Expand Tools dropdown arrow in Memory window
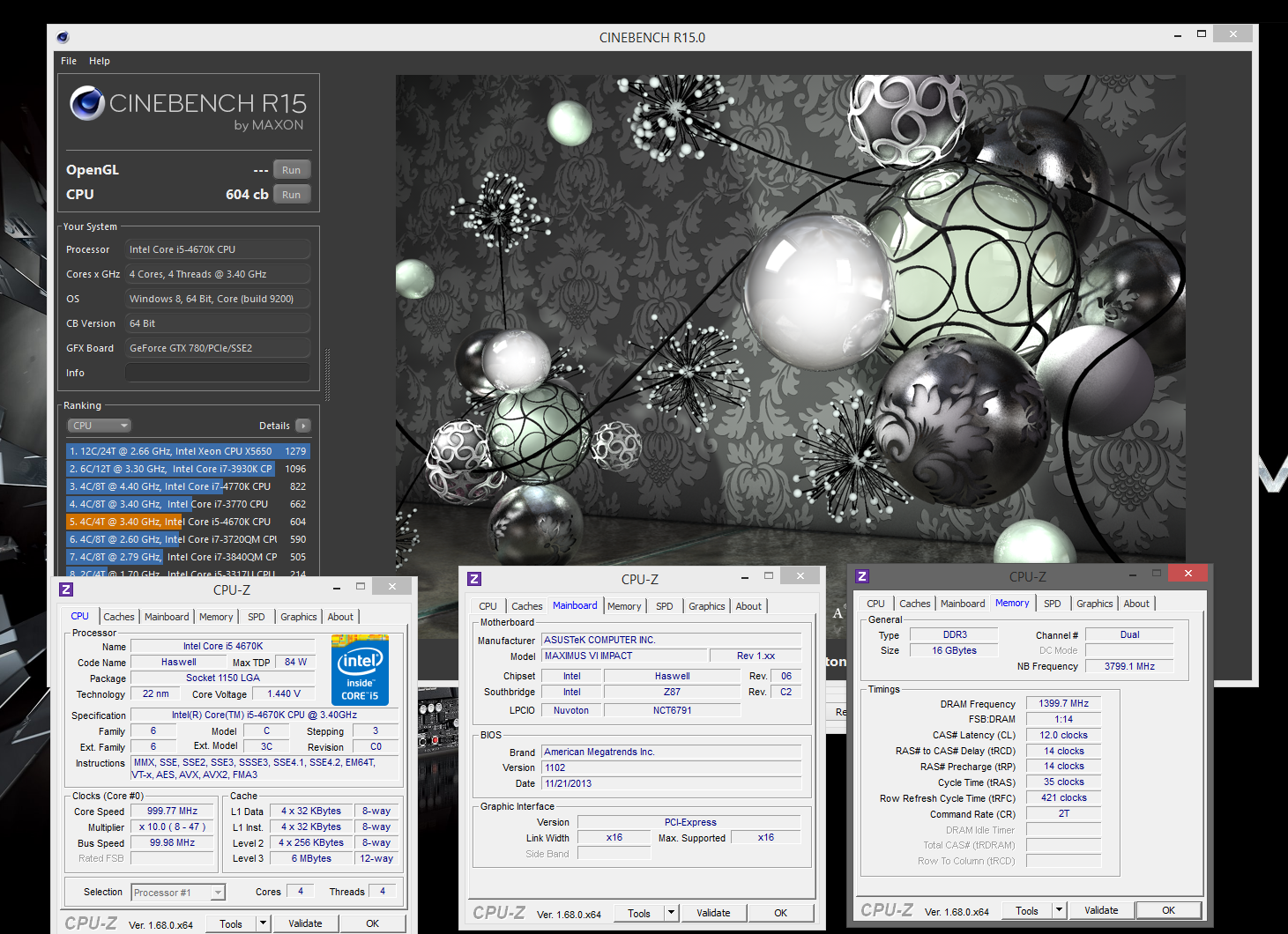Image resolution: width=1288 pixels, height=934 pixels. click(x=1059, y=910)
